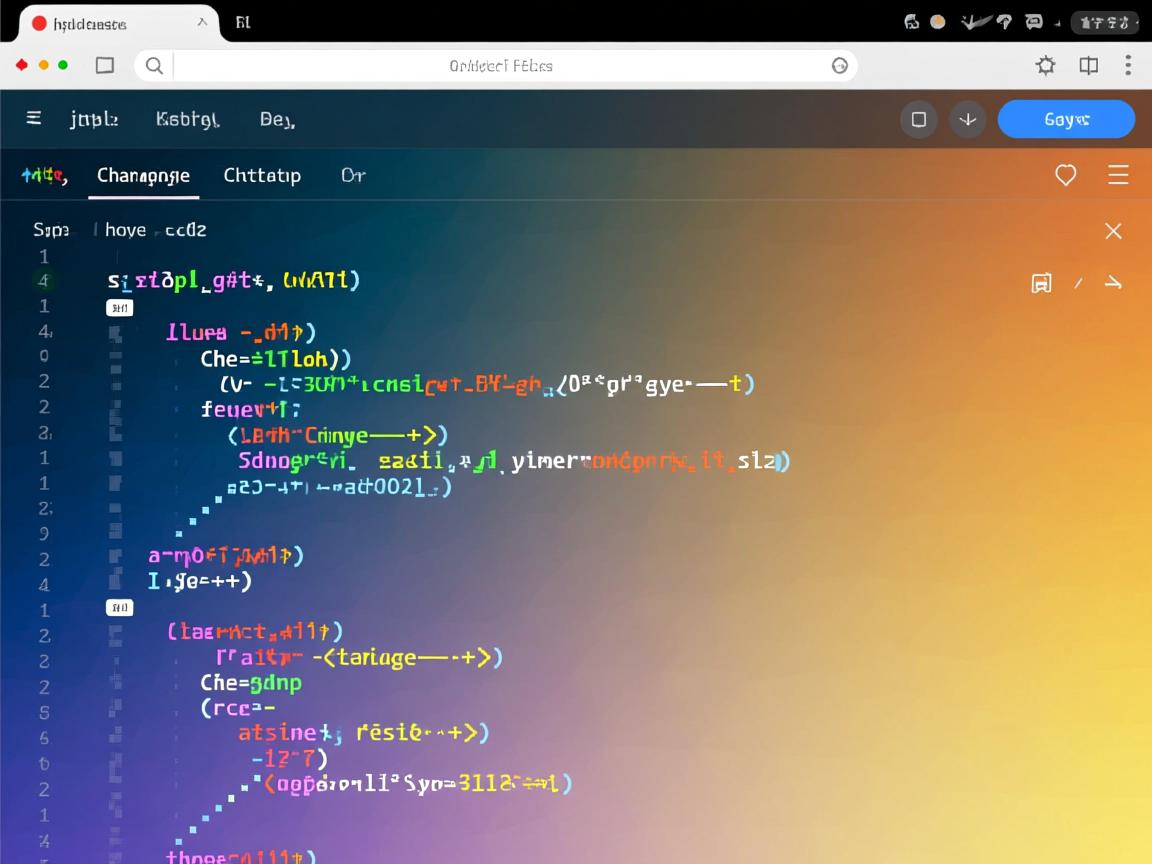Close the code panel with X
Image resolution: width=1152 pixels, height=864 pixels.
(1113, 231)
